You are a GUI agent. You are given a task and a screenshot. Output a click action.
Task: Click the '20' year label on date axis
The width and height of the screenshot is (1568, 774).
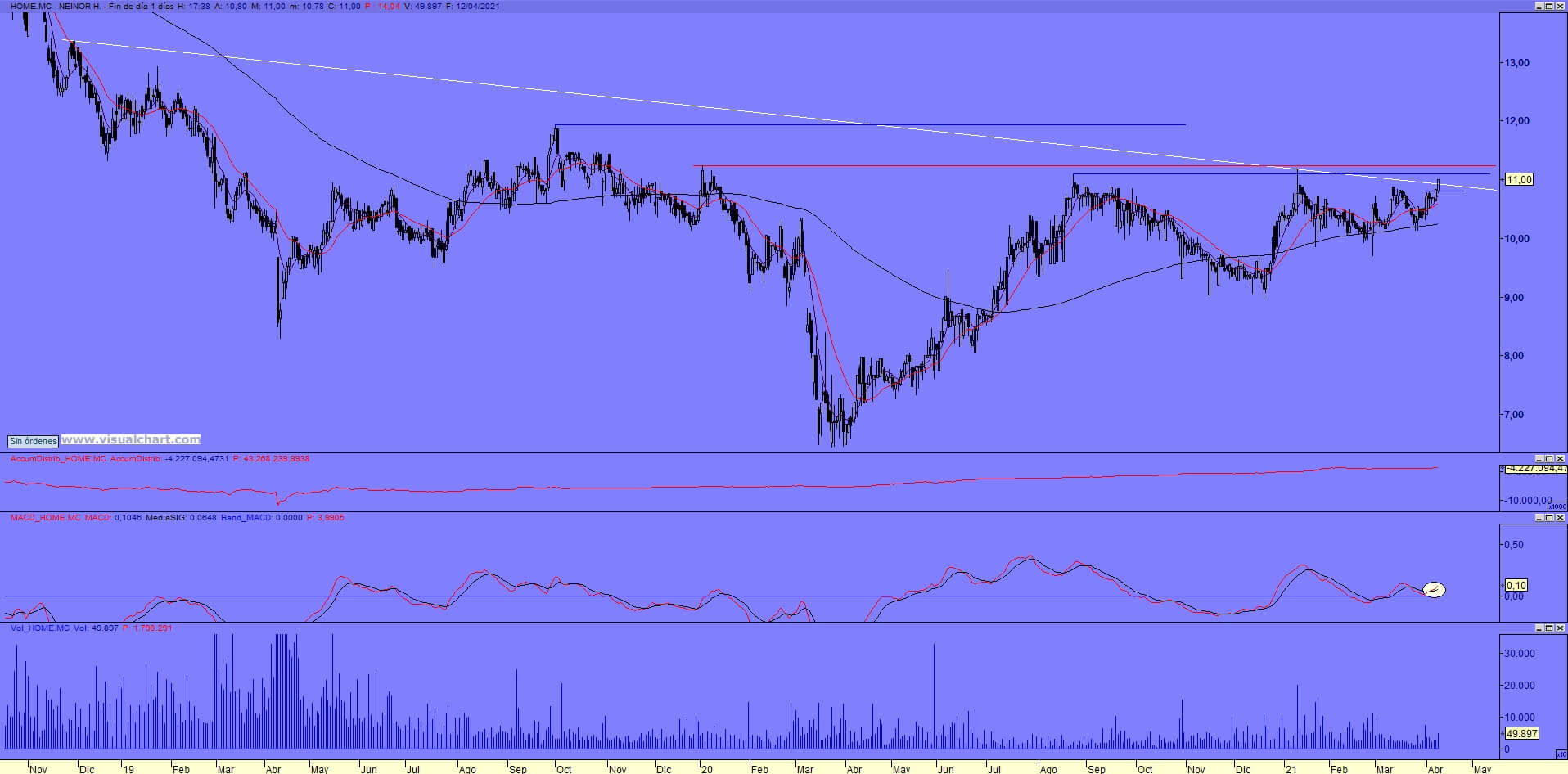click(707, 769)
